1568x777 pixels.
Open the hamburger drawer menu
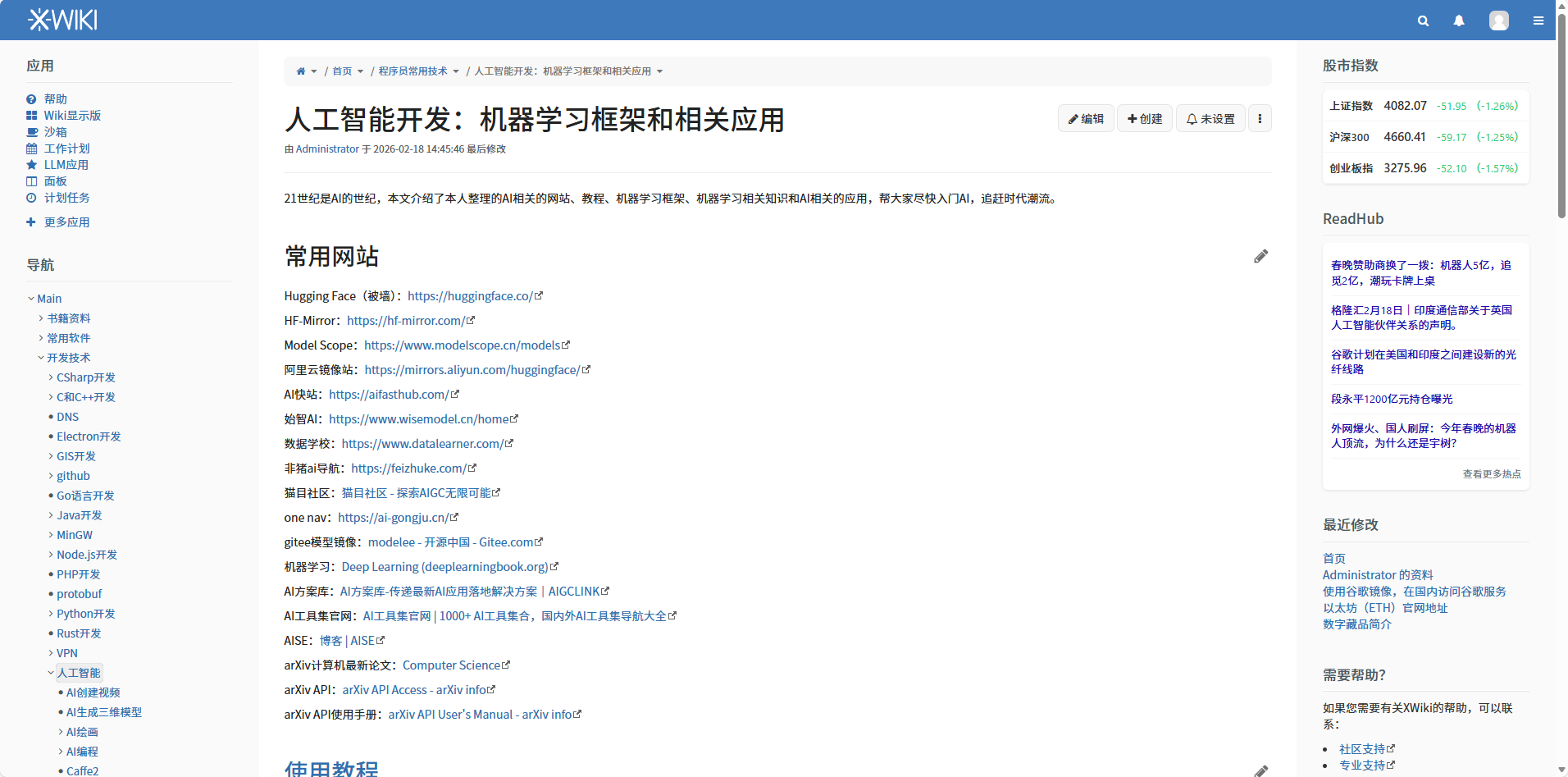click(x=1539, y=20)
